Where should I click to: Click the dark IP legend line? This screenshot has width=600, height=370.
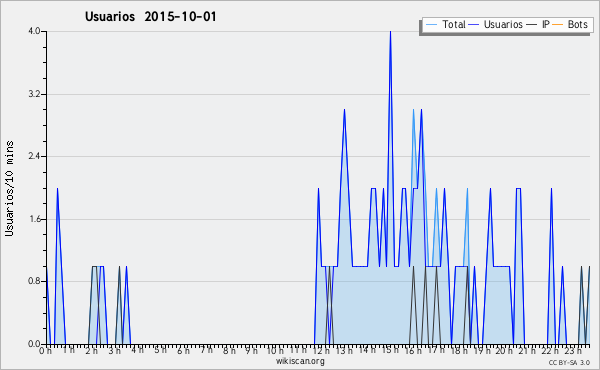[x=532, y=25]
